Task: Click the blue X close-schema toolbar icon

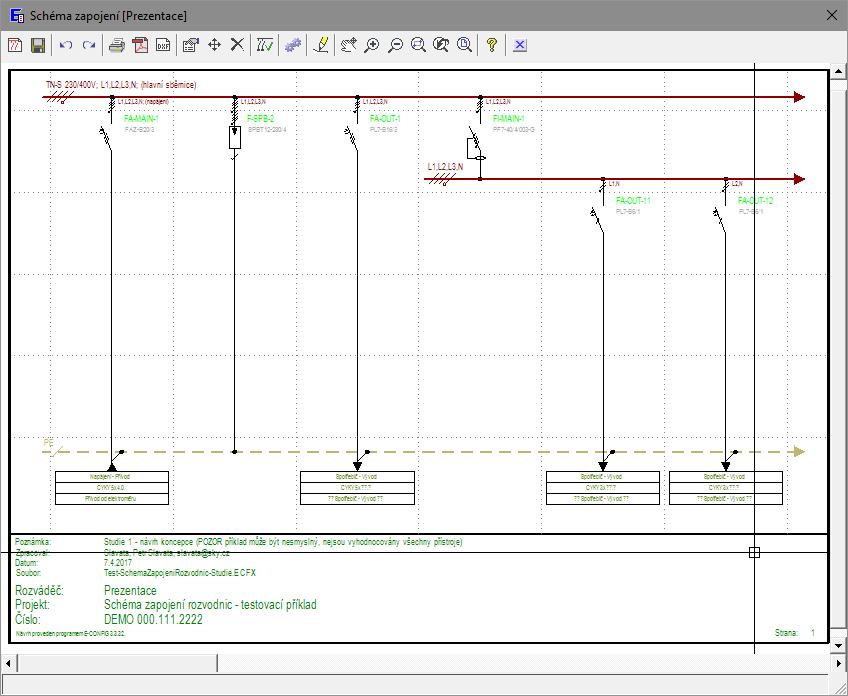Action: (x=520, y=45)
